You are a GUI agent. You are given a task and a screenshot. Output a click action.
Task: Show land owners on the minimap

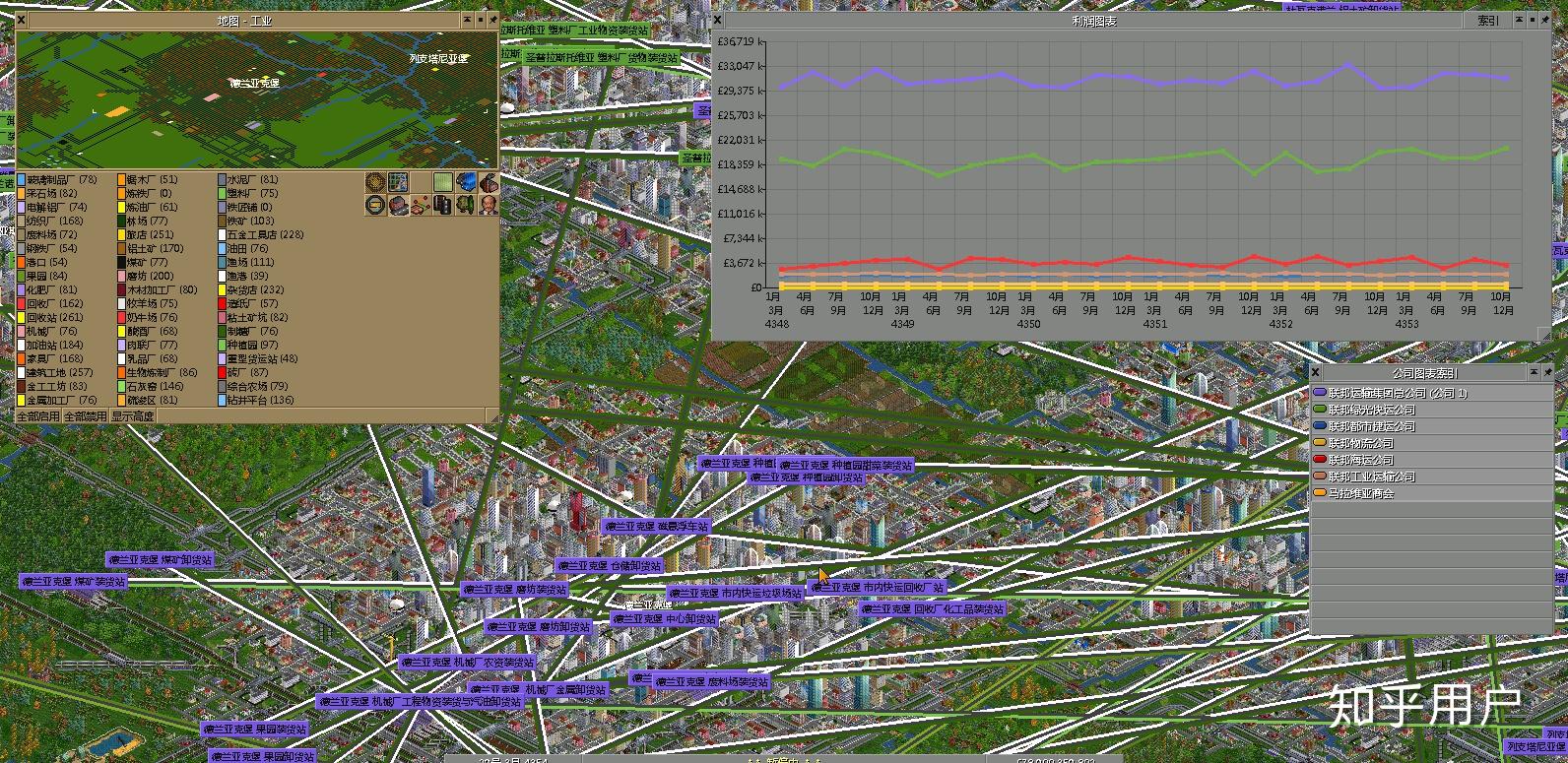(x=489, y=206)
